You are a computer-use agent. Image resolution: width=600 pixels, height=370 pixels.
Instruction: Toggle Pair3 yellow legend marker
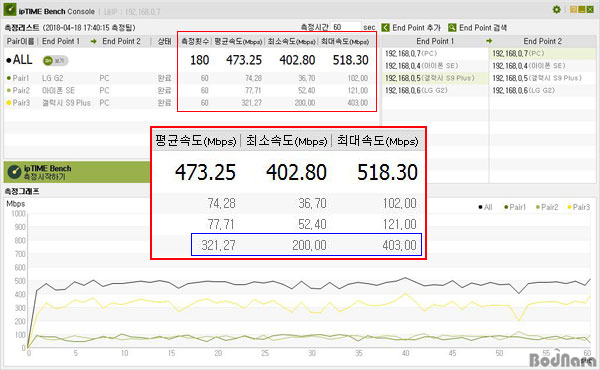point(569,207)
